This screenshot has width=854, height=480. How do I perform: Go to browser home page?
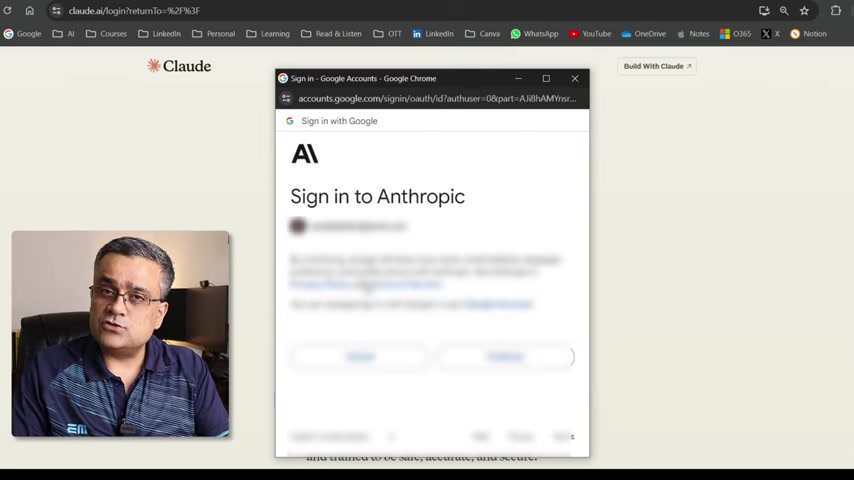(x=29, y=10)
